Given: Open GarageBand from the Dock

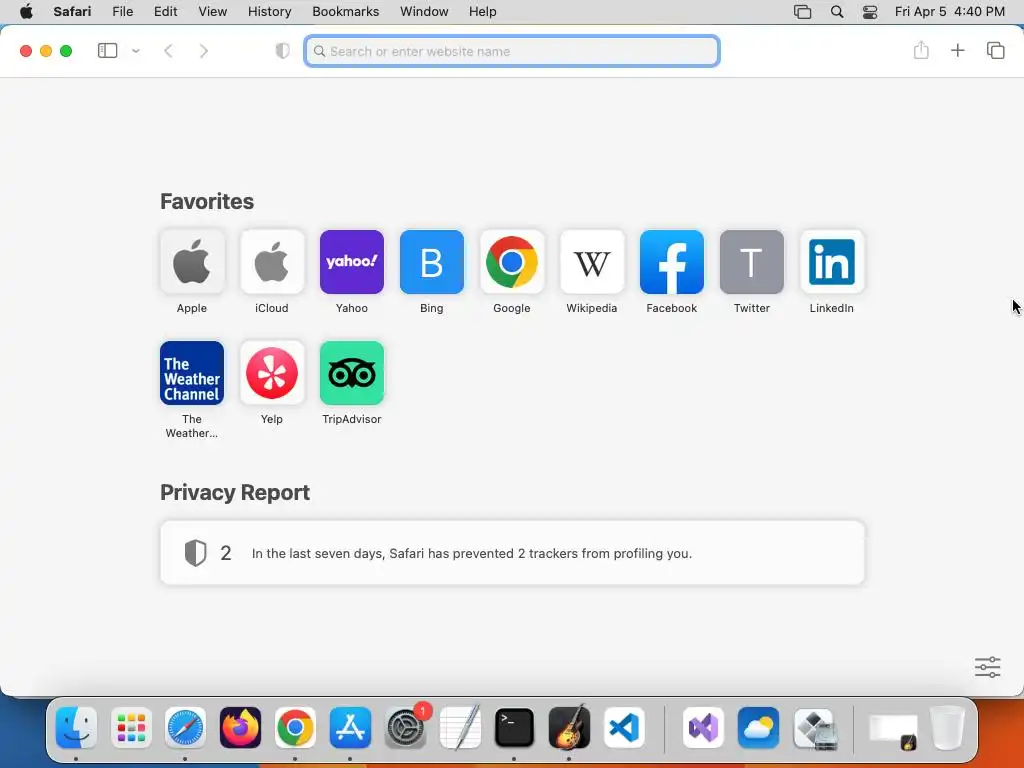Looking at the screenshot, I should 569,727.
